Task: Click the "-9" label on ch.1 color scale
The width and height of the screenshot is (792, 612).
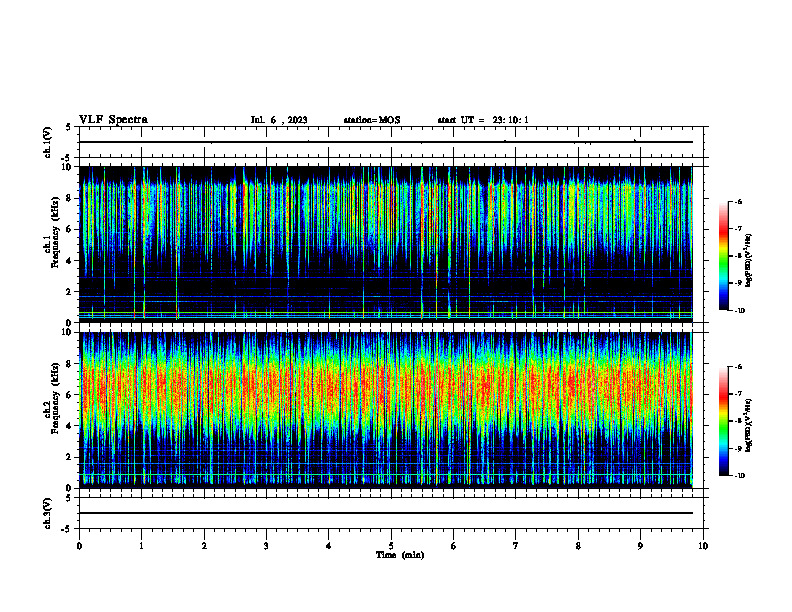Action: [x=738, y=283]
